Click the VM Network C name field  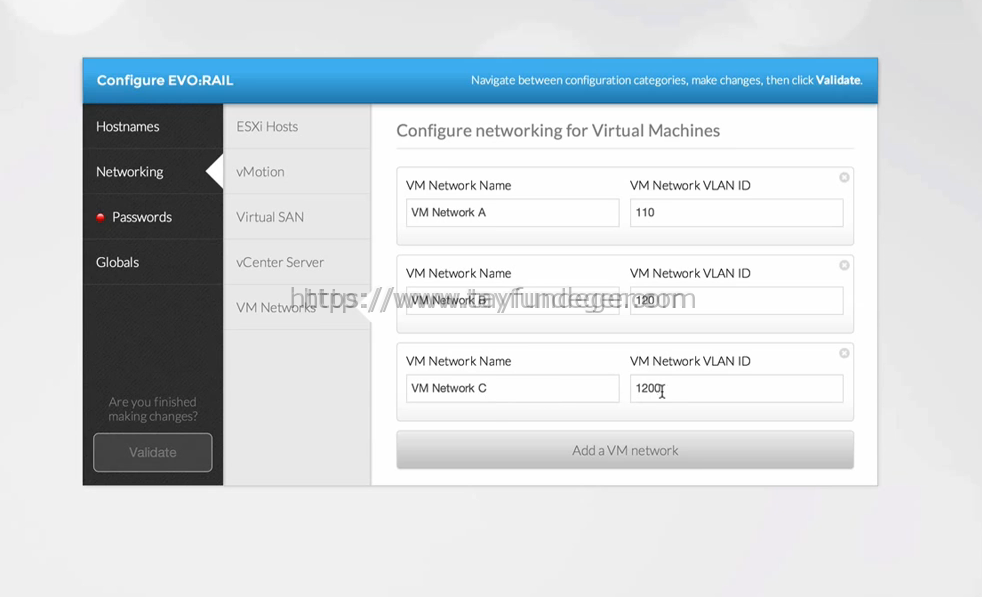[x=512, y=388]
